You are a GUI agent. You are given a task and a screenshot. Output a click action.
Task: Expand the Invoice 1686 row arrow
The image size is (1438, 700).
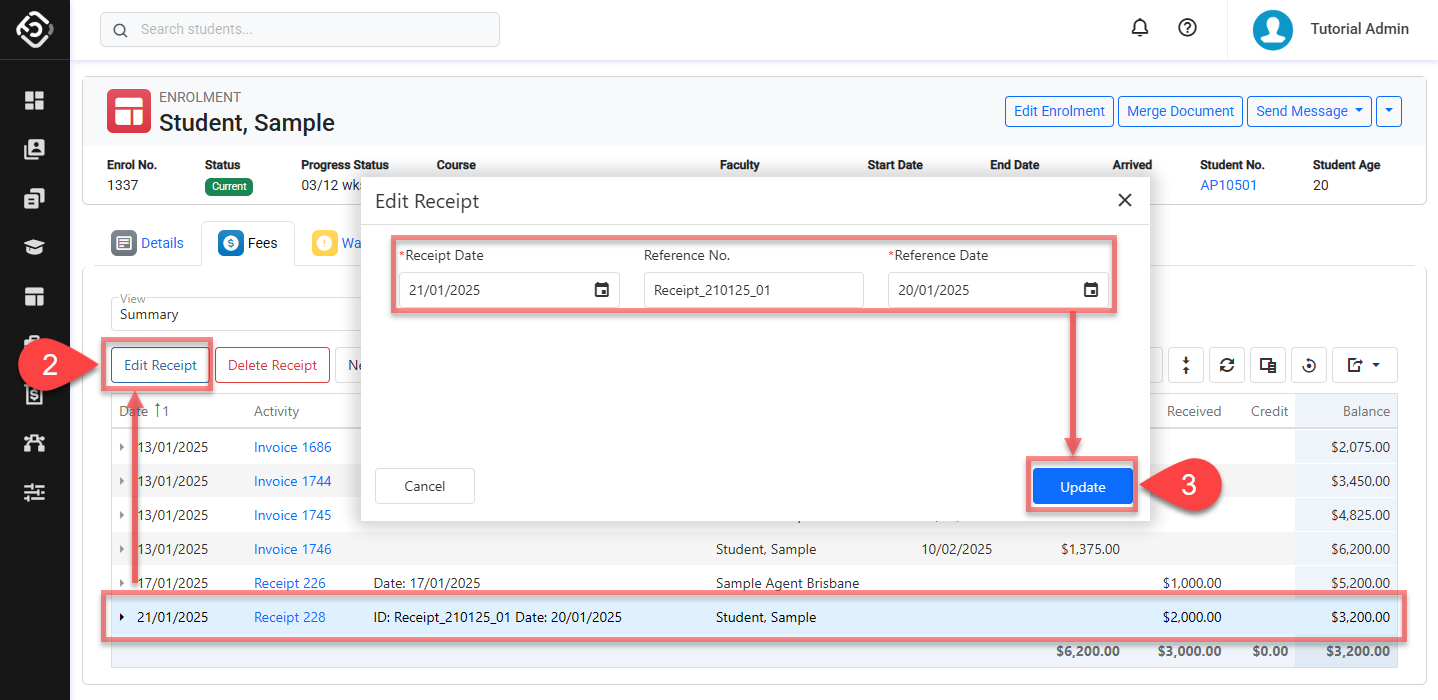point(123,447)
